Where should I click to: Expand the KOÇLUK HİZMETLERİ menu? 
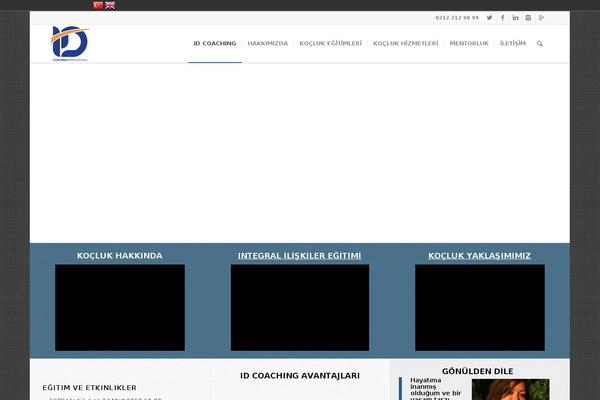405,44
